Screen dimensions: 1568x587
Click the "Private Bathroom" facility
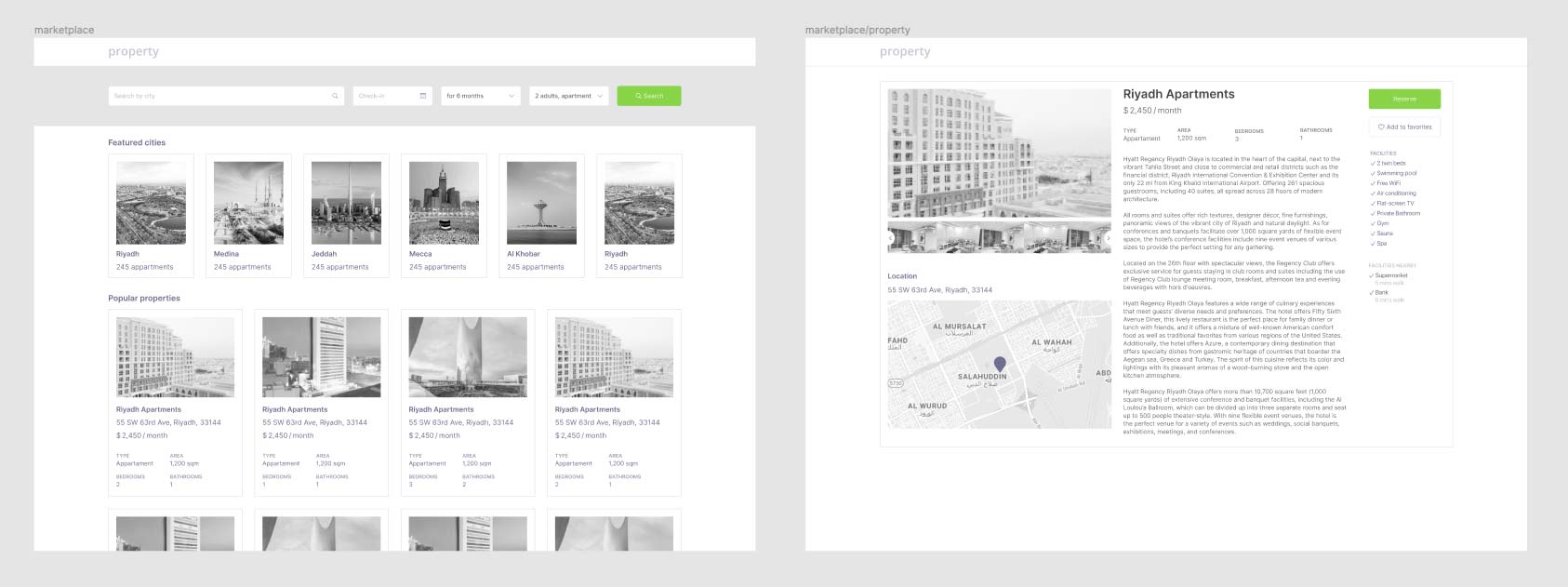(1395, 213)
